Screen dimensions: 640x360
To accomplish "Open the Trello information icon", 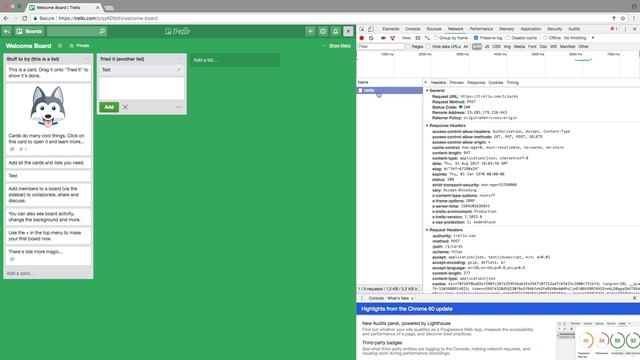I will [323, 31].
